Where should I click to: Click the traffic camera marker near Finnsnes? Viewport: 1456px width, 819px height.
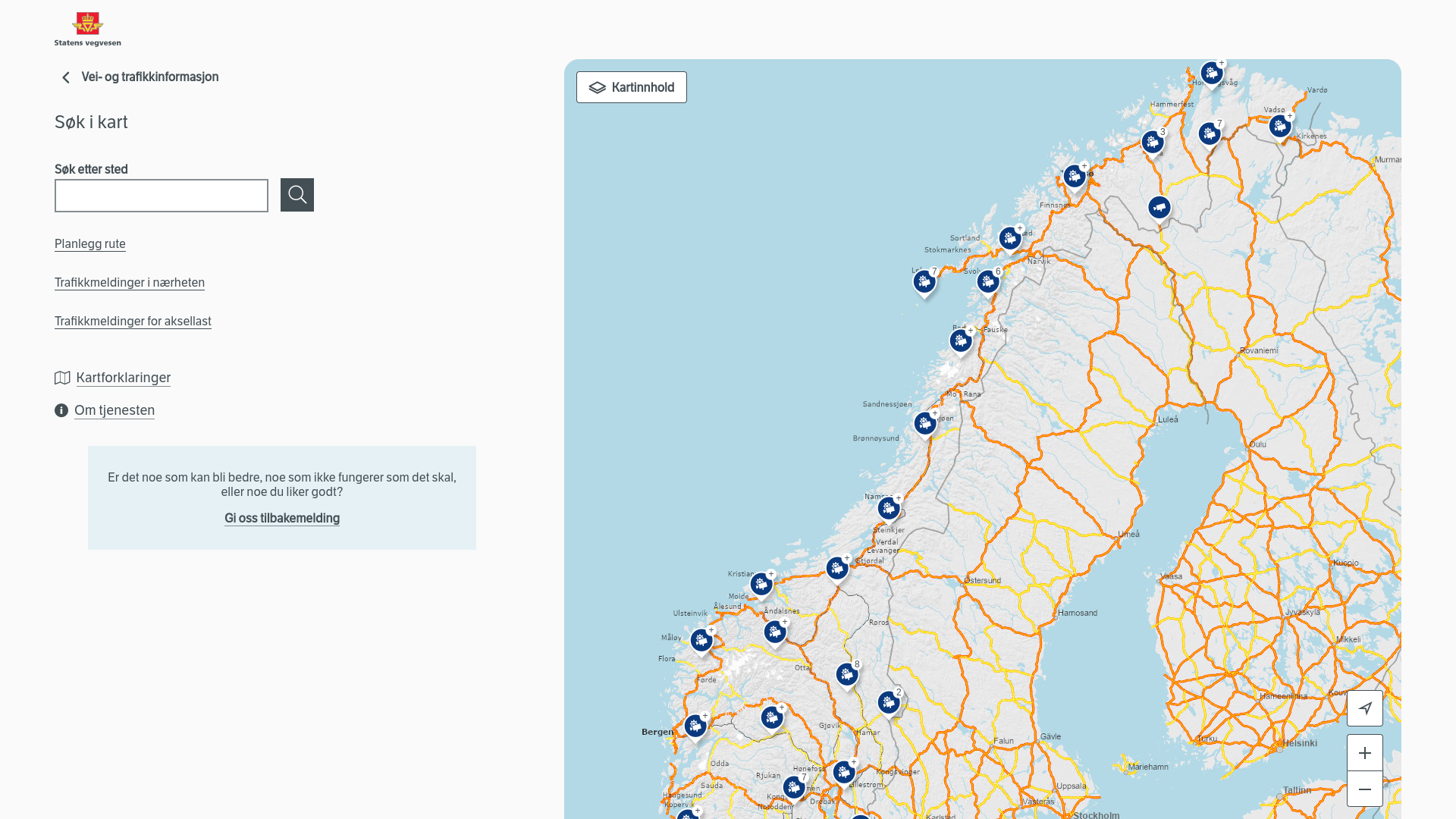pyautogui.click(x=1159, y=207)
